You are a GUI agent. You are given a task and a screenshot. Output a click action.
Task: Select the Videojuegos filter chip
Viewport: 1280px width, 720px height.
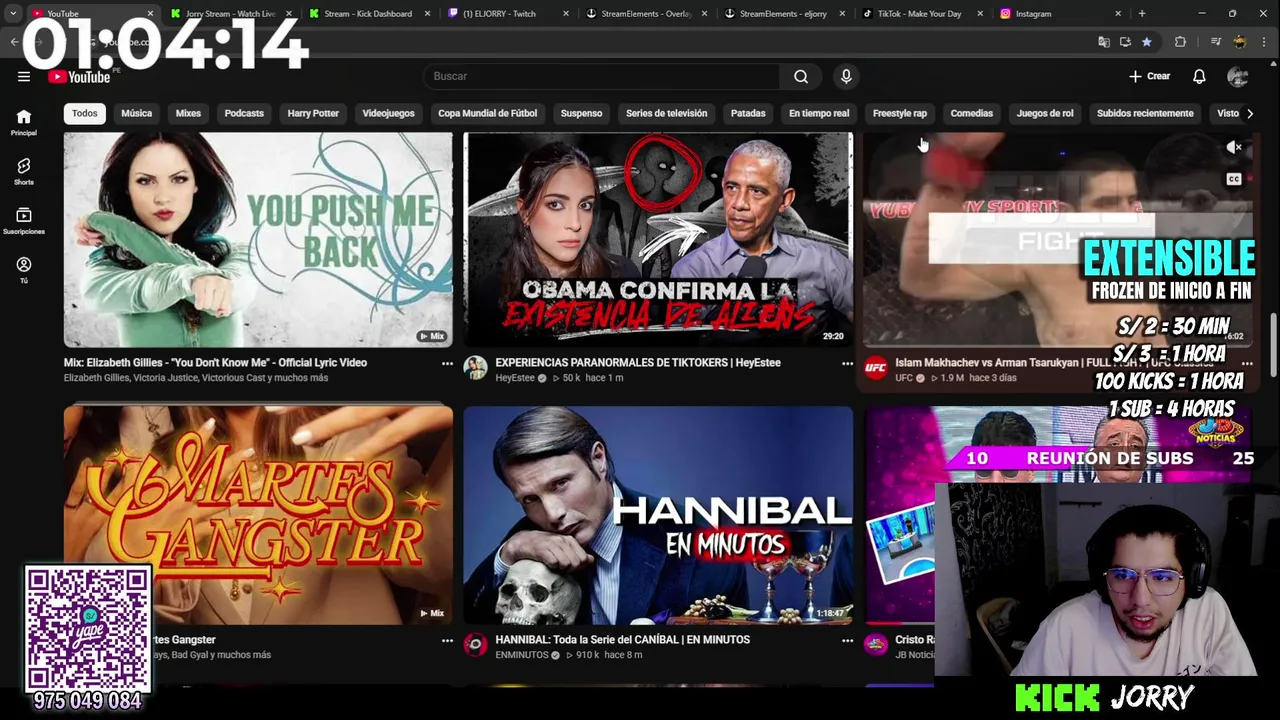point(388,113)
